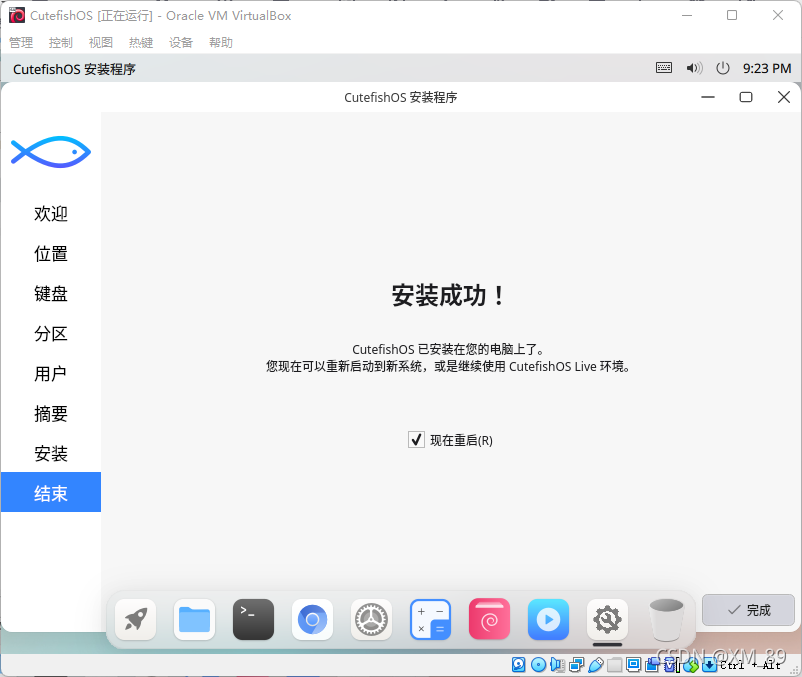Click the 完成 button to finish
This screenshot has width=802, height=677.
(748, 610)
